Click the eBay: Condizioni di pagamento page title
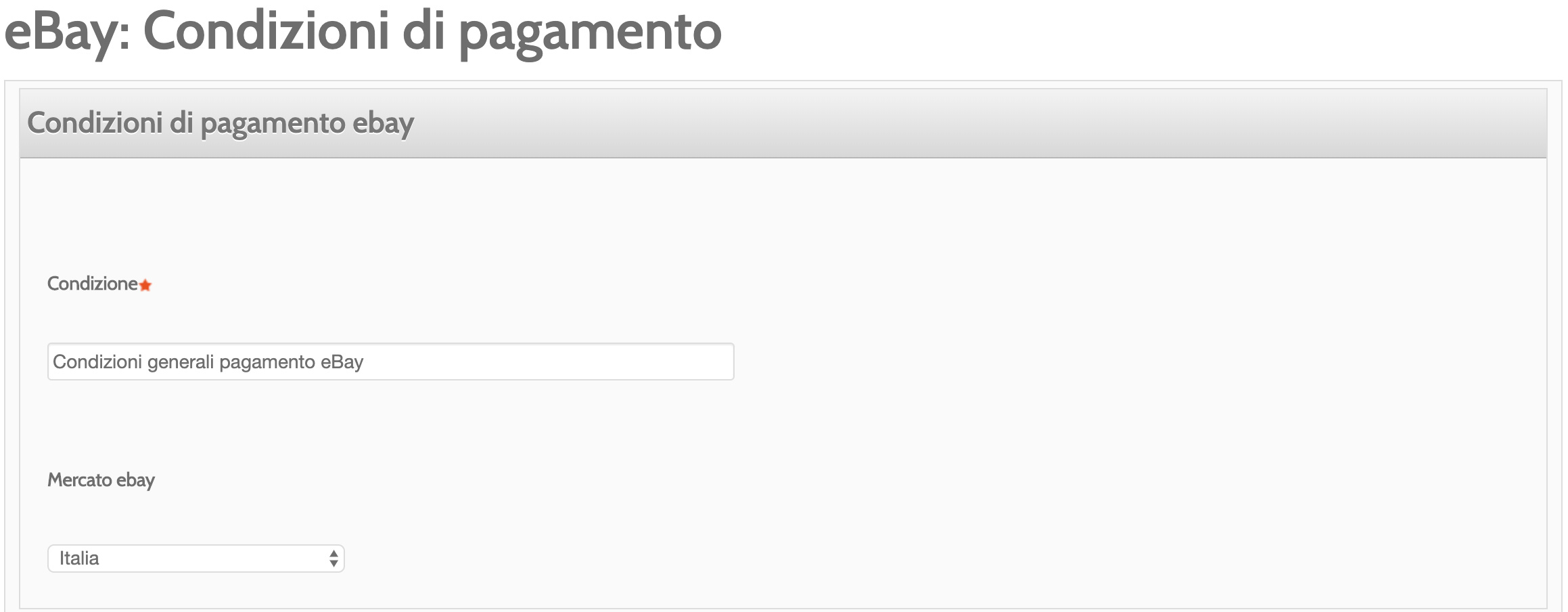Viewport: 1568px width, 612px height. point(363,32)
